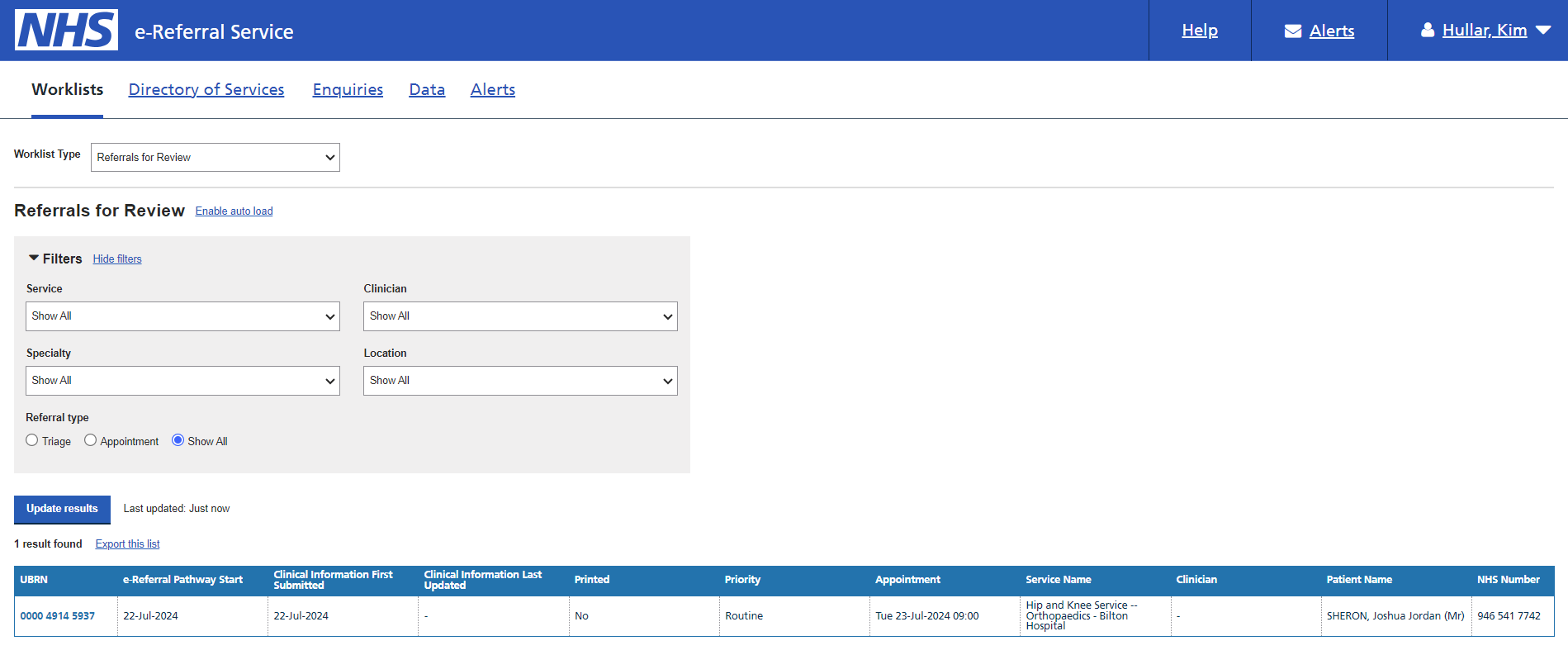Open referral UBRN 0000 4914 5937
The width and height of the screenshot is (1568, 655).
tap(58, 616)
